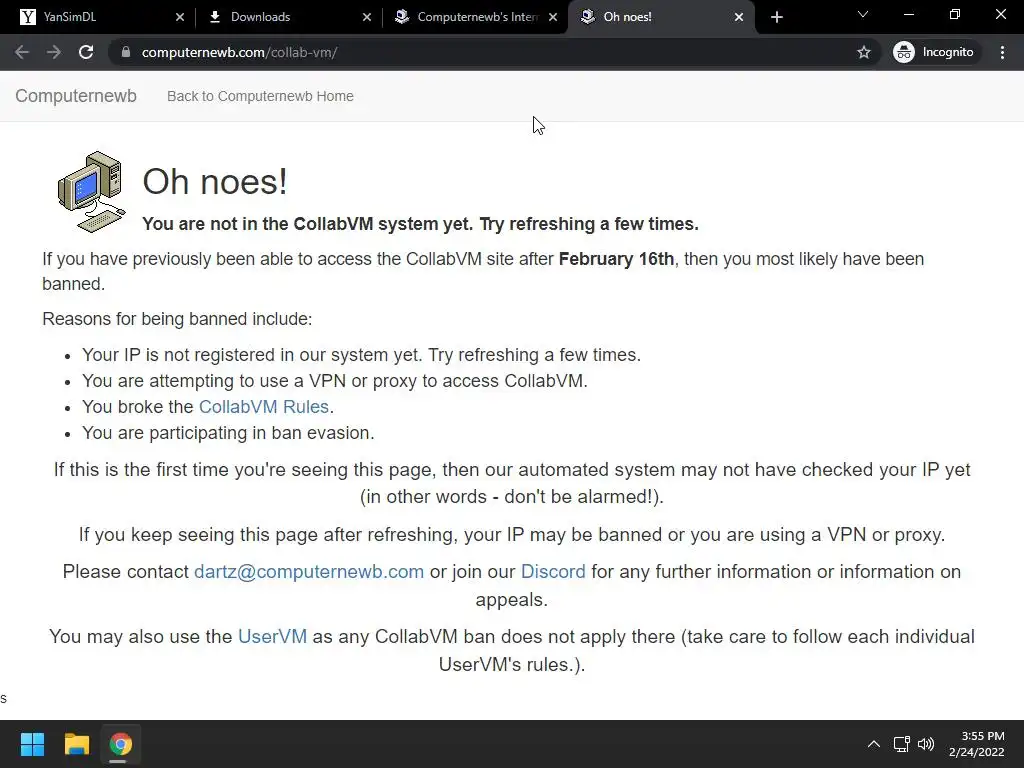Open clock showing 3:55 PM

pyautogui.click(x=976, y=744)
